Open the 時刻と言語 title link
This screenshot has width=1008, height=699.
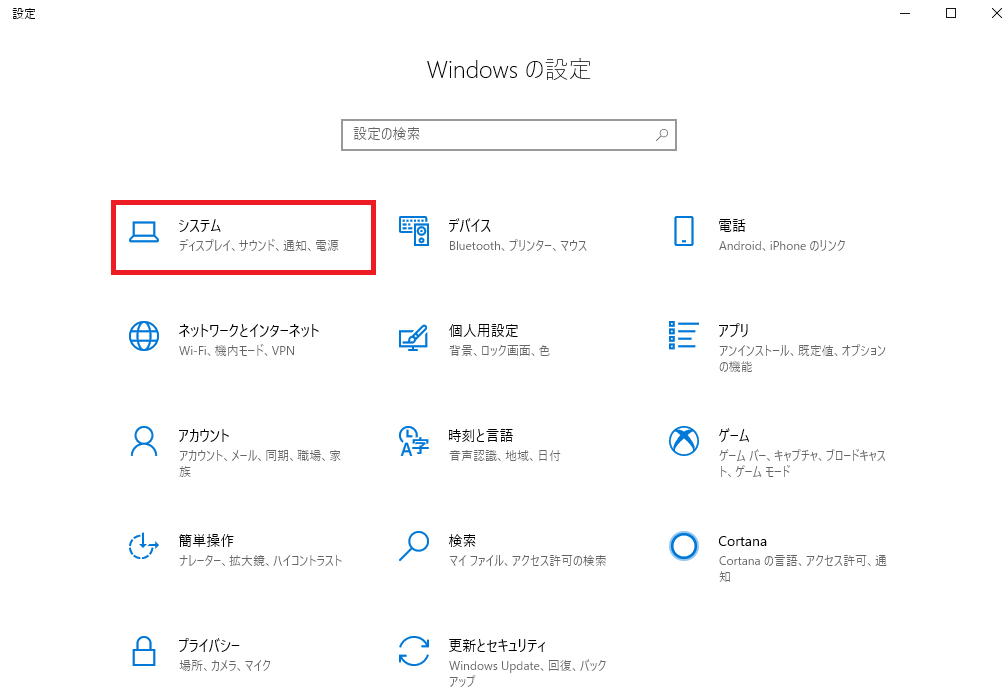click(x=481, y=435)
